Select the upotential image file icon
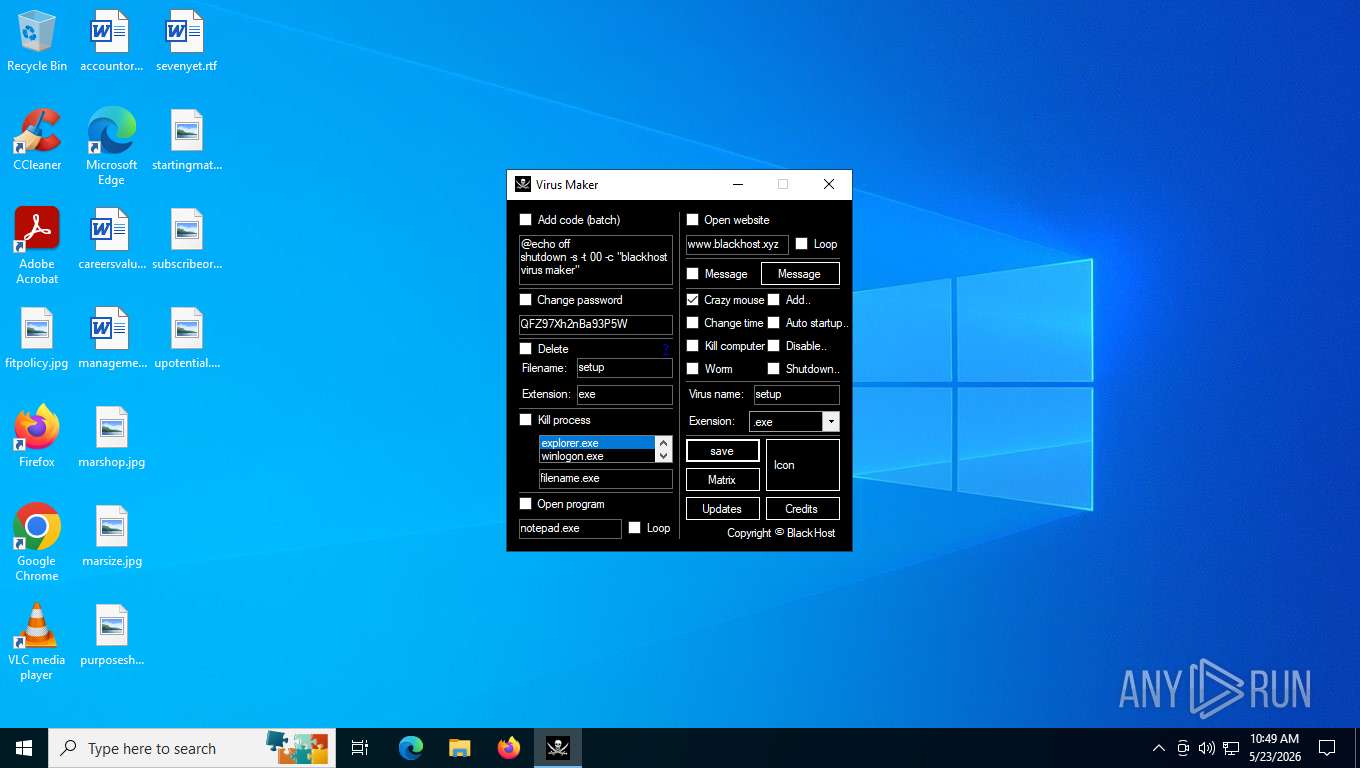Viewport: 1360px width, 768px height. click(x=186, y=338)
